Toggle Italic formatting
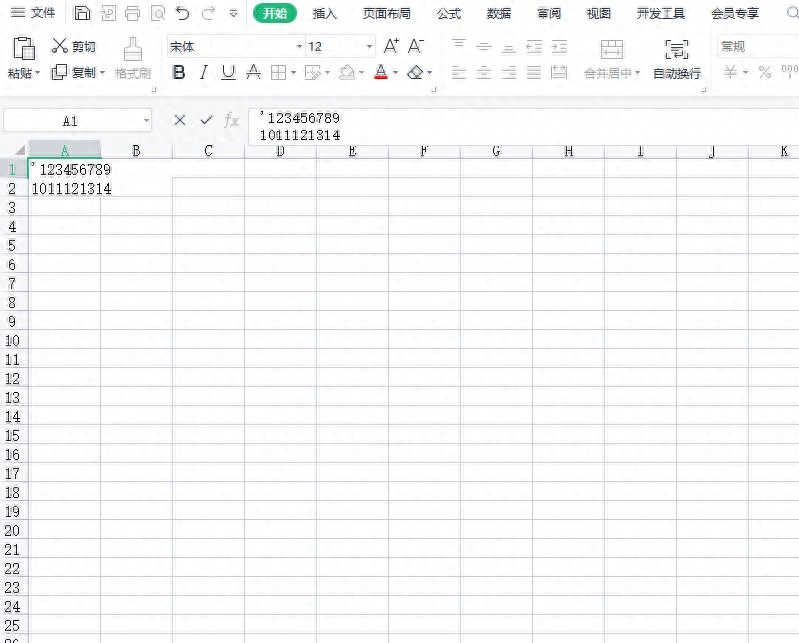This screenshot has width=799, height=643. tap(204, 72)
